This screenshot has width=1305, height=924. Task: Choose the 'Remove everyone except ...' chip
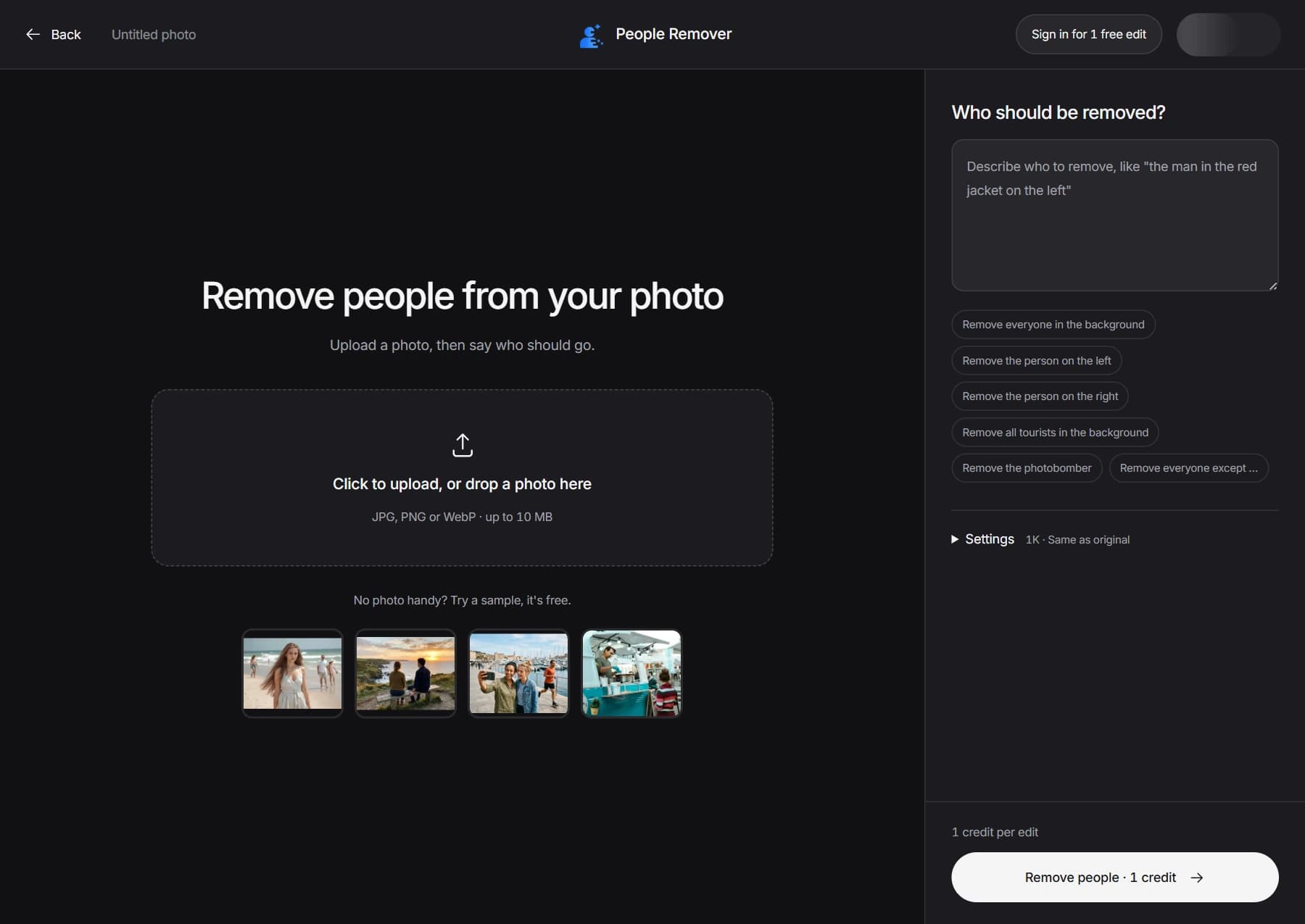pyautogui.click(x=1188, y=468)
